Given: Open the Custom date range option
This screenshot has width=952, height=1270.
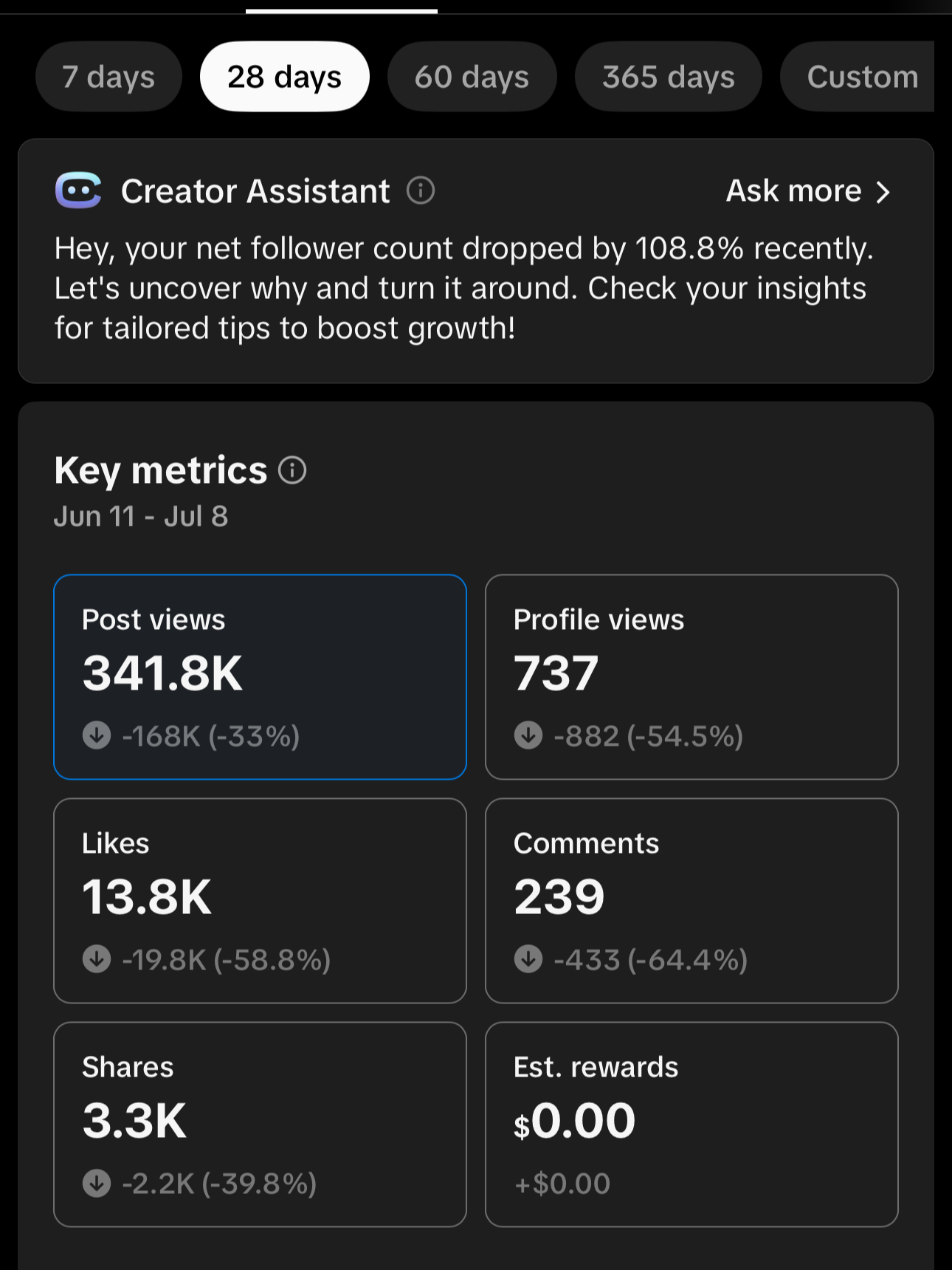Looking at the screenshot, I should click(858, 77).
